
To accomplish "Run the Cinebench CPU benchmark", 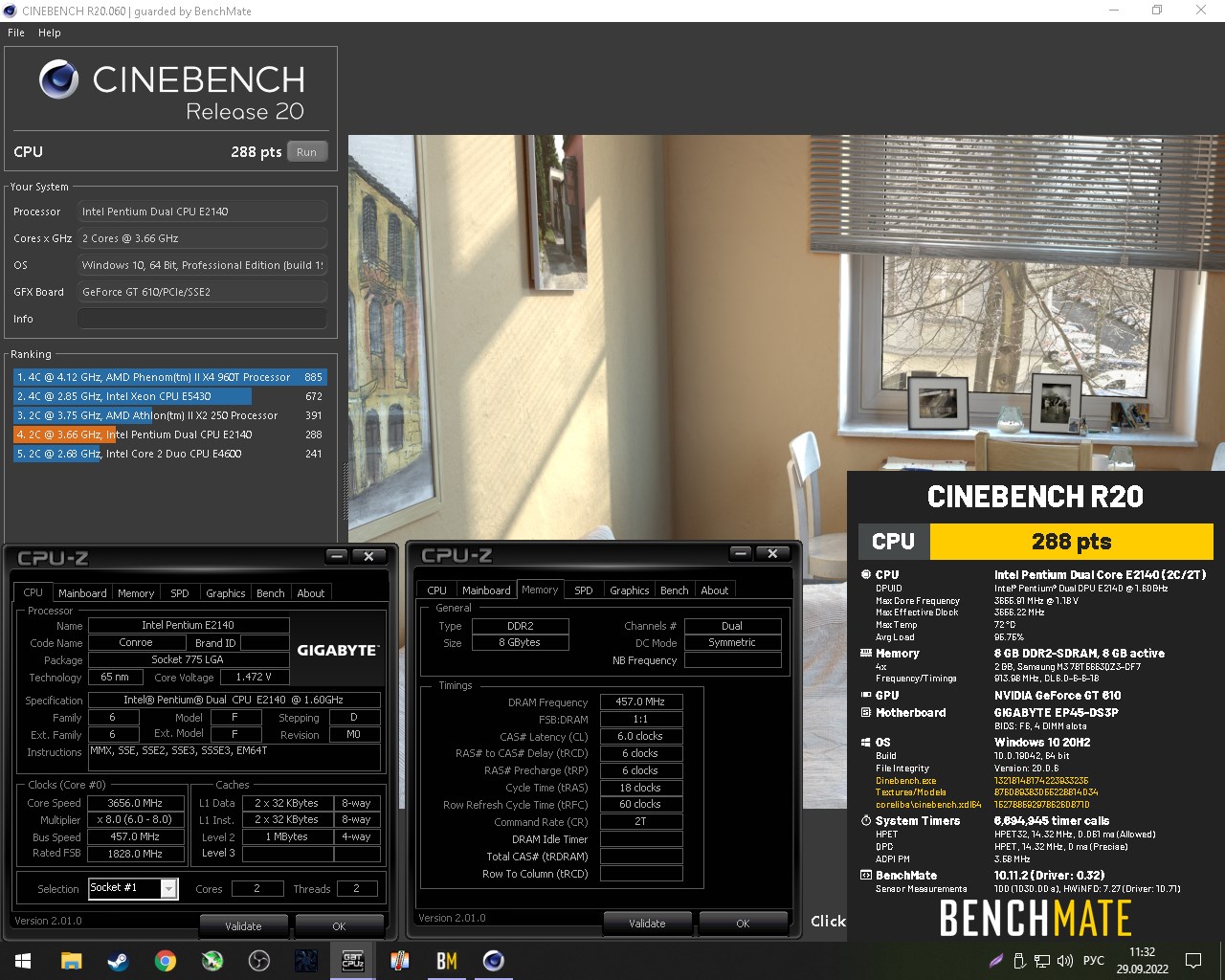I will [307, 152].
